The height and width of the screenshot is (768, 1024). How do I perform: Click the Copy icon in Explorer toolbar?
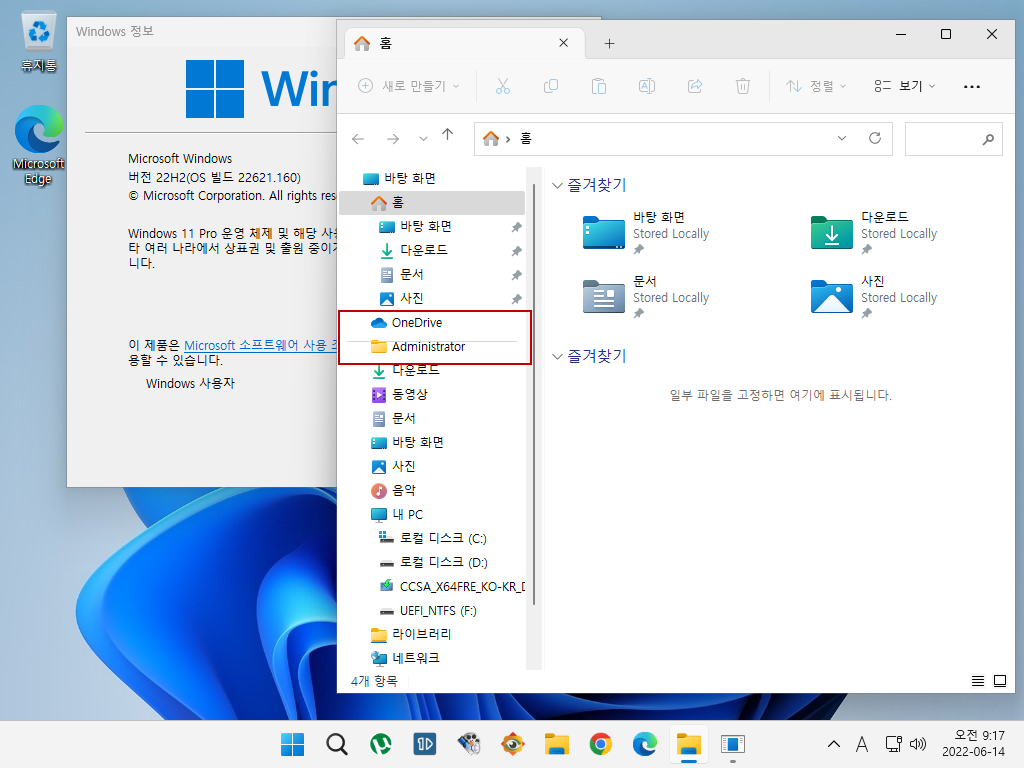click(x=551, y=86)
